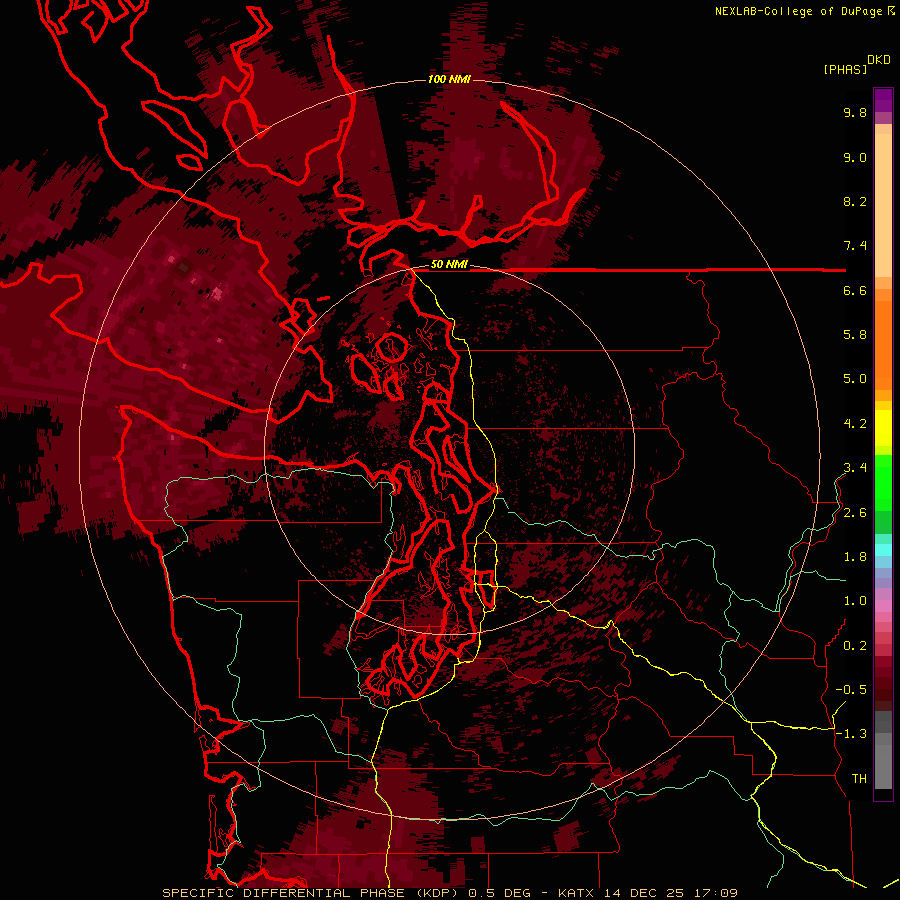Click the 8.2 legend value
Viewport: 900px width, 900px height.
pyautogui.click(x=855, y=201)
